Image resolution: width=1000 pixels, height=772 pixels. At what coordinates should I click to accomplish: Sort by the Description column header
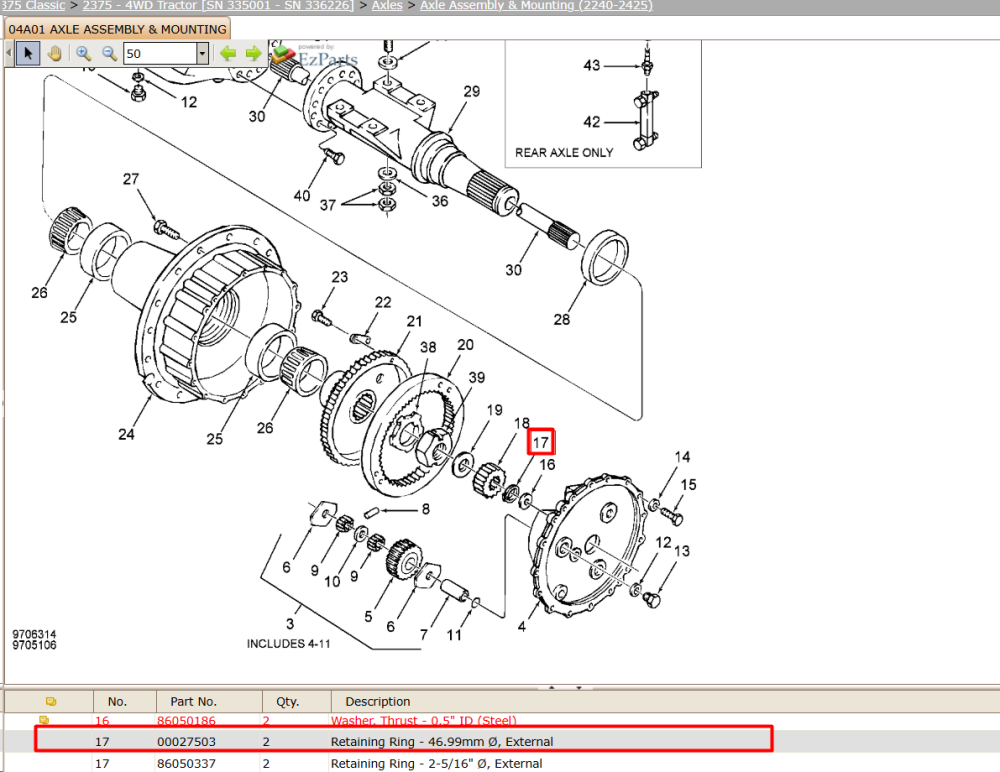coord(378,701)
